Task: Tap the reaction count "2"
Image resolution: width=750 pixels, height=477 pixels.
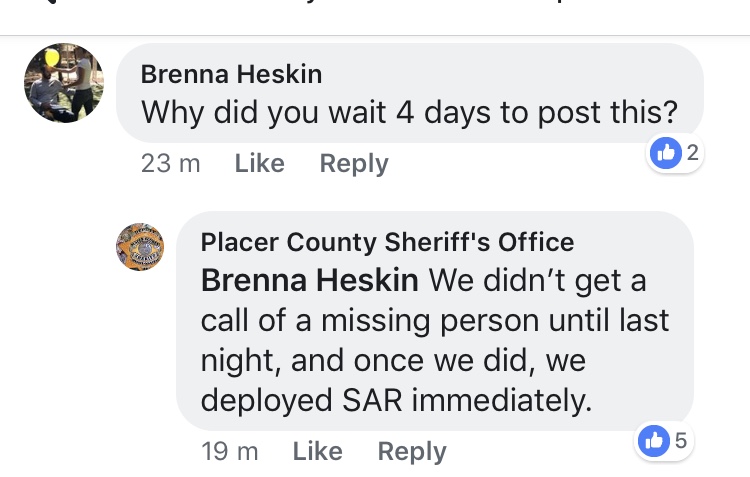Action: pos(690,153)
